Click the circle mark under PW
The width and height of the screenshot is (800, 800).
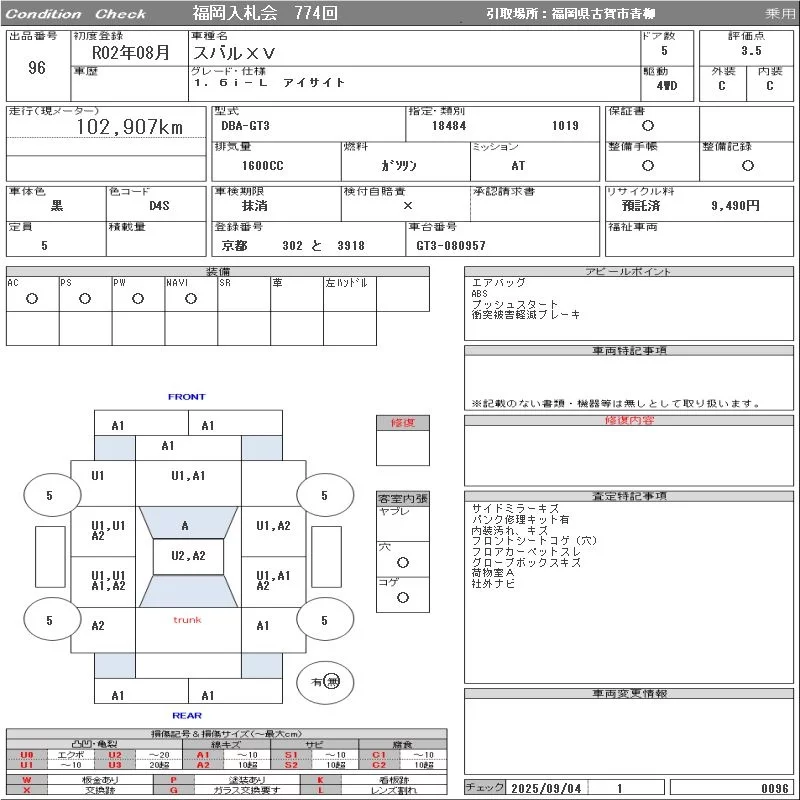tap(138, 298)
